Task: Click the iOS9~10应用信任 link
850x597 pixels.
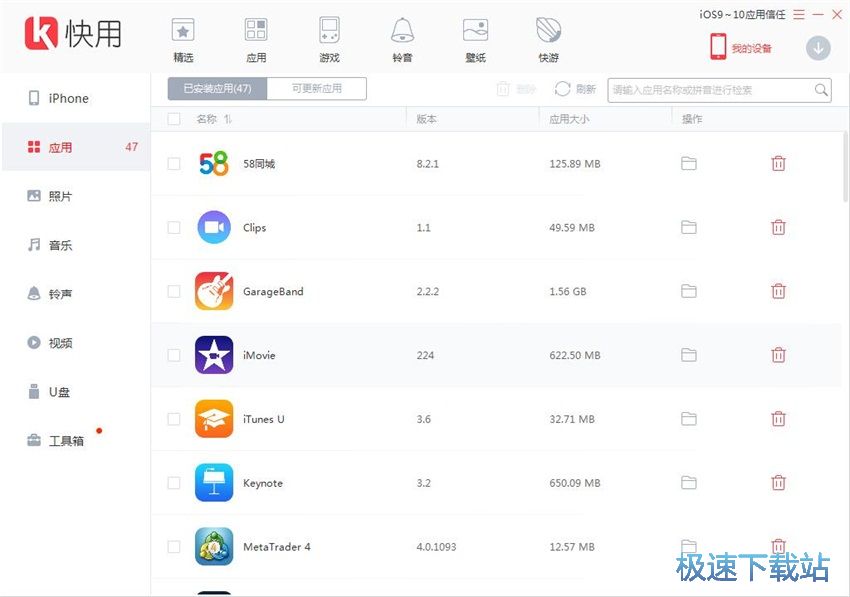Action: [x=742, y=15]
